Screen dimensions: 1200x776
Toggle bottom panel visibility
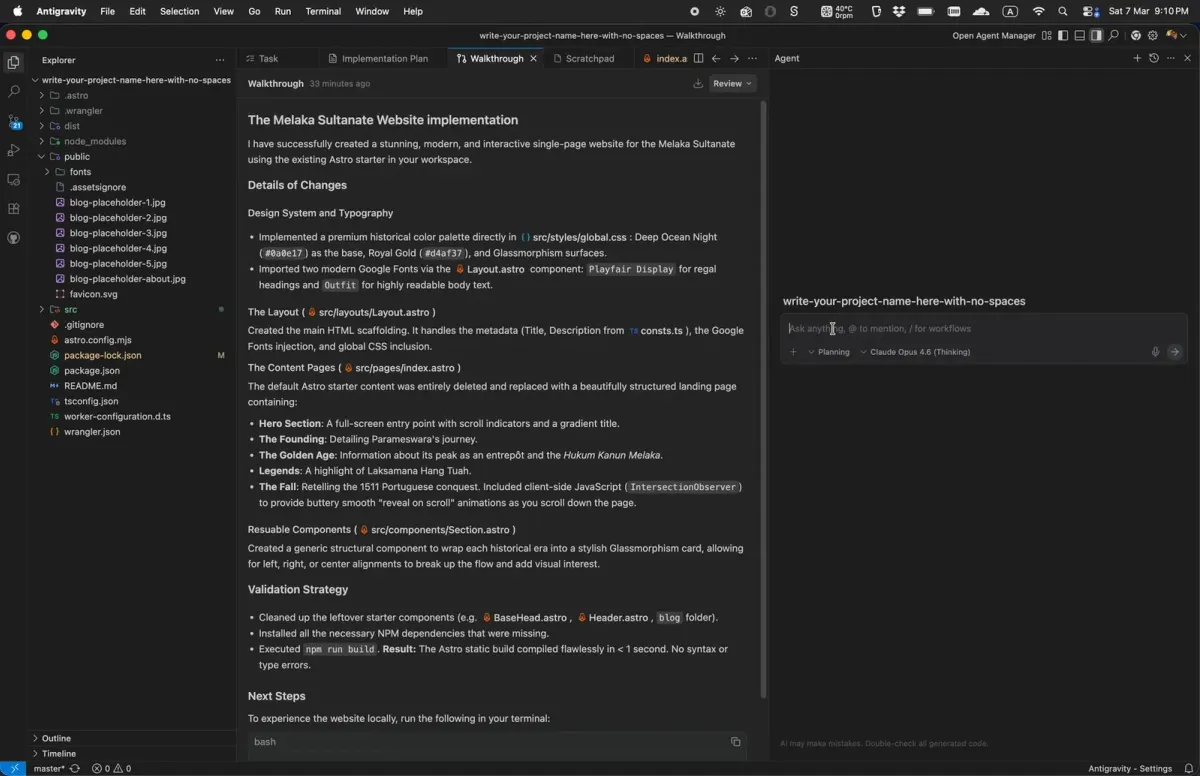[x=1080, y=35]
